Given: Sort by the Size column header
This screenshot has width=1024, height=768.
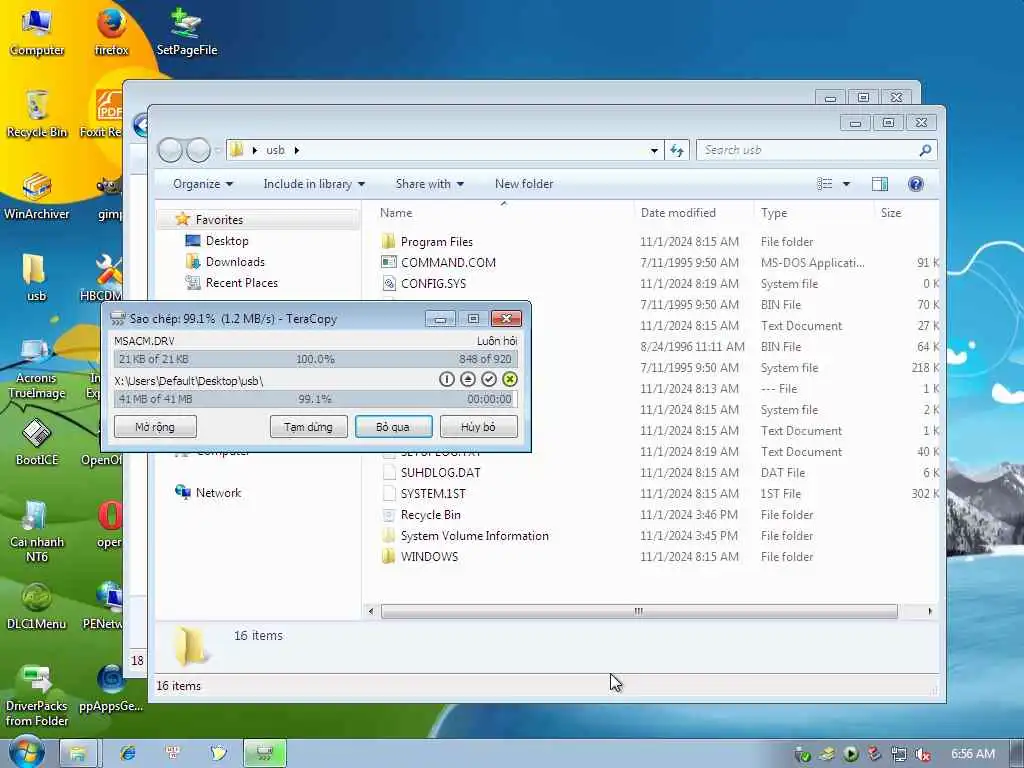Looking at the screenshot, I should pos(891,213).
